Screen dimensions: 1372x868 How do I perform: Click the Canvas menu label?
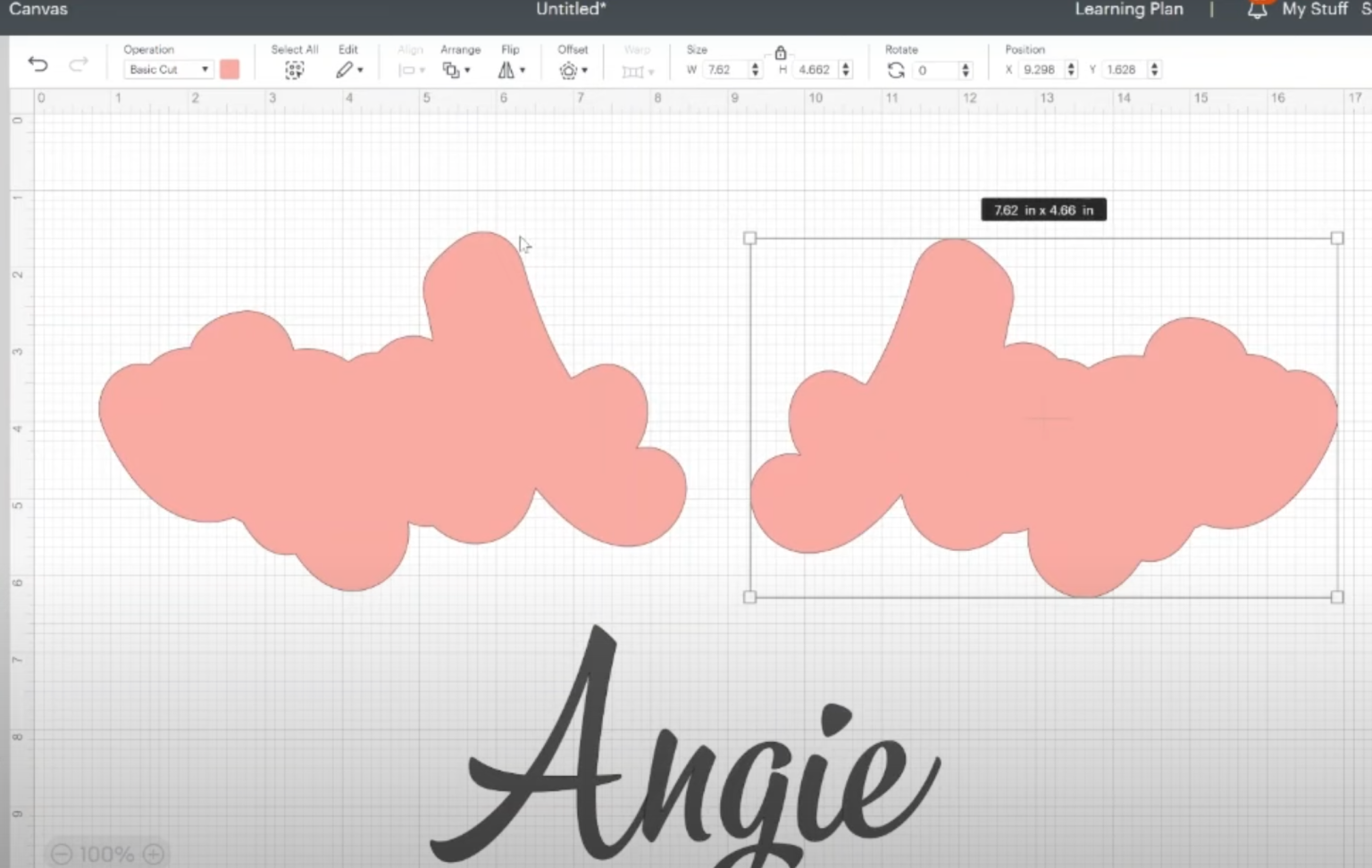pyautogui.click(x=38, y=10)
